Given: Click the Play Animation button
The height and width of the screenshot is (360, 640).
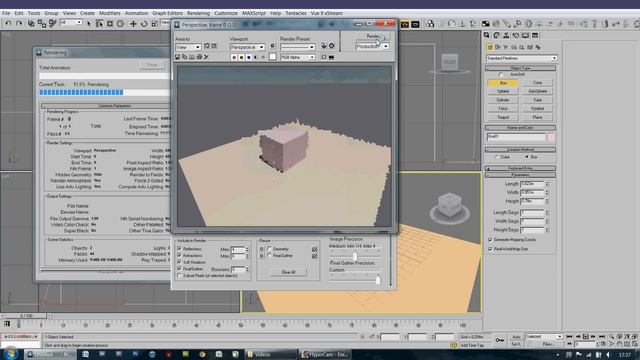Looking at the screenshot, I should pyautogui.click(x=585, y=336).
